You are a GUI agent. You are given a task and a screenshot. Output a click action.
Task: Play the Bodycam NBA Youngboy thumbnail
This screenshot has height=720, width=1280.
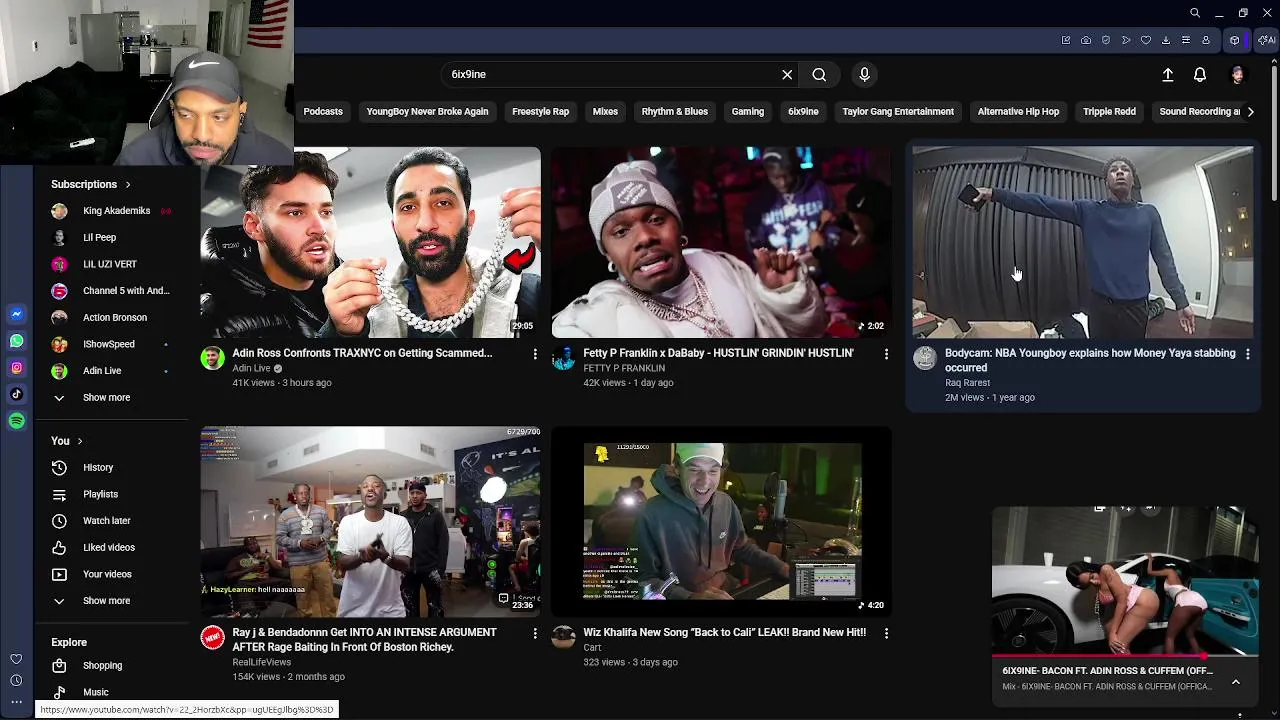[x=1082, y=242]
